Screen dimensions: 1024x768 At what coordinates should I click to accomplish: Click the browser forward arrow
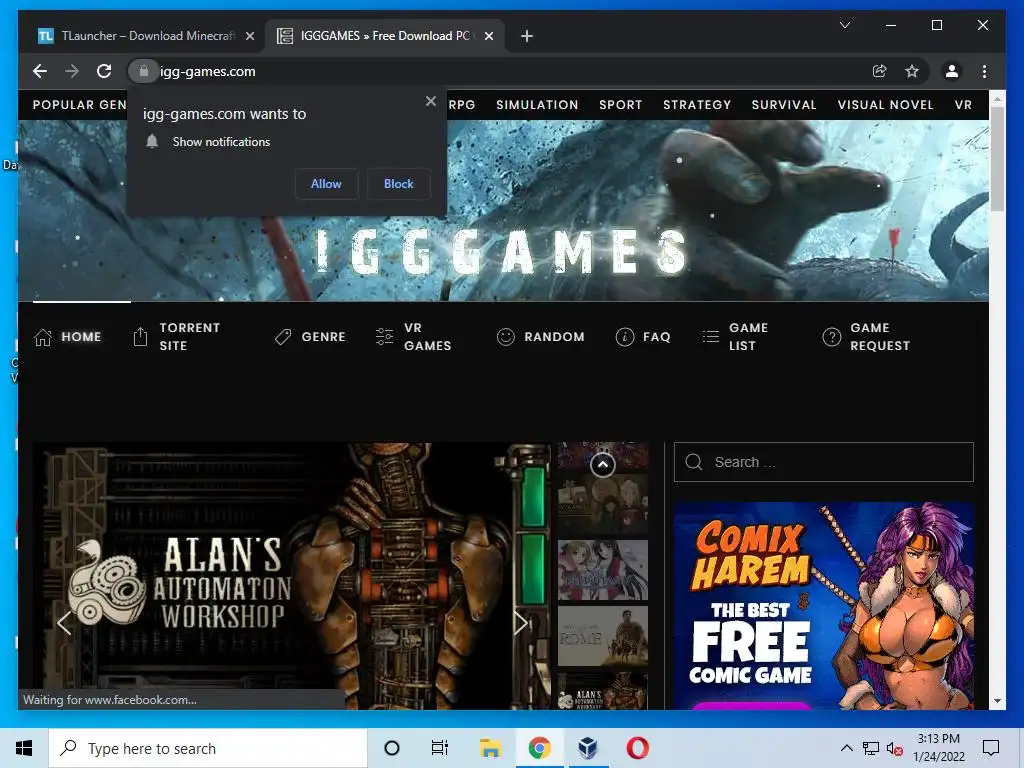coord(72,71)
